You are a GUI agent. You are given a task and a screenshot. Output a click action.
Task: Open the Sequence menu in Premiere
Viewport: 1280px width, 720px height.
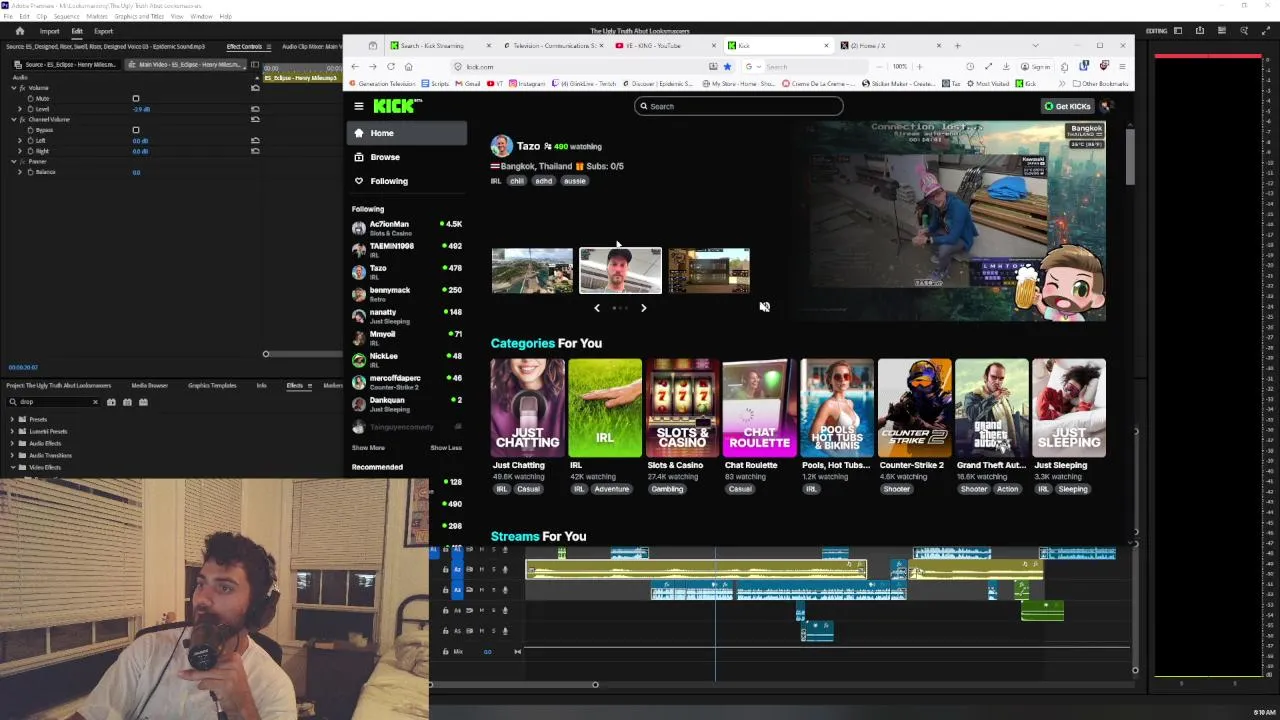[x=66, y=17]
